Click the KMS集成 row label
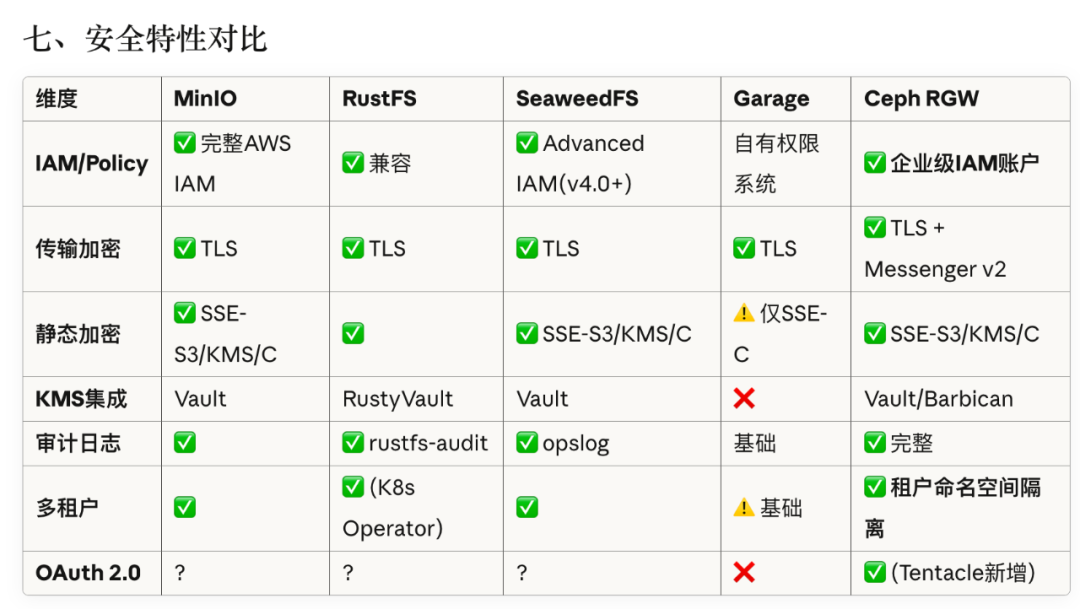 click(x=82, y=399)
